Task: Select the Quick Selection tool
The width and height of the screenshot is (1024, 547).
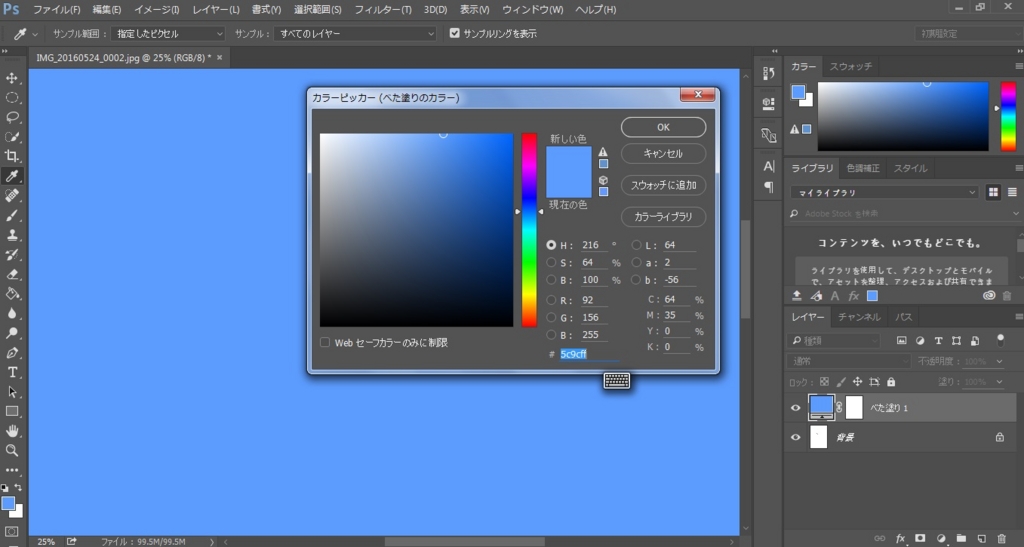Action: click(12, 137)
